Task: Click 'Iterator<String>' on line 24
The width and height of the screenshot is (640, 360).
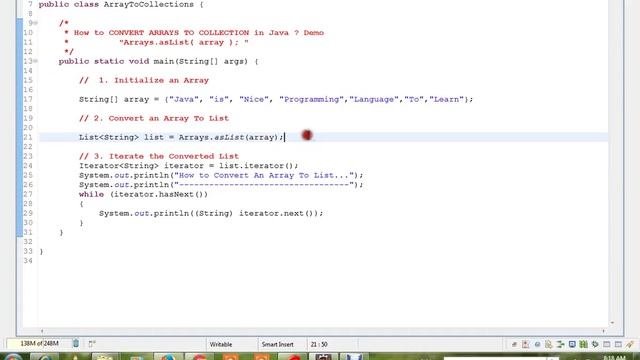Action: click(x=119, y=166)
